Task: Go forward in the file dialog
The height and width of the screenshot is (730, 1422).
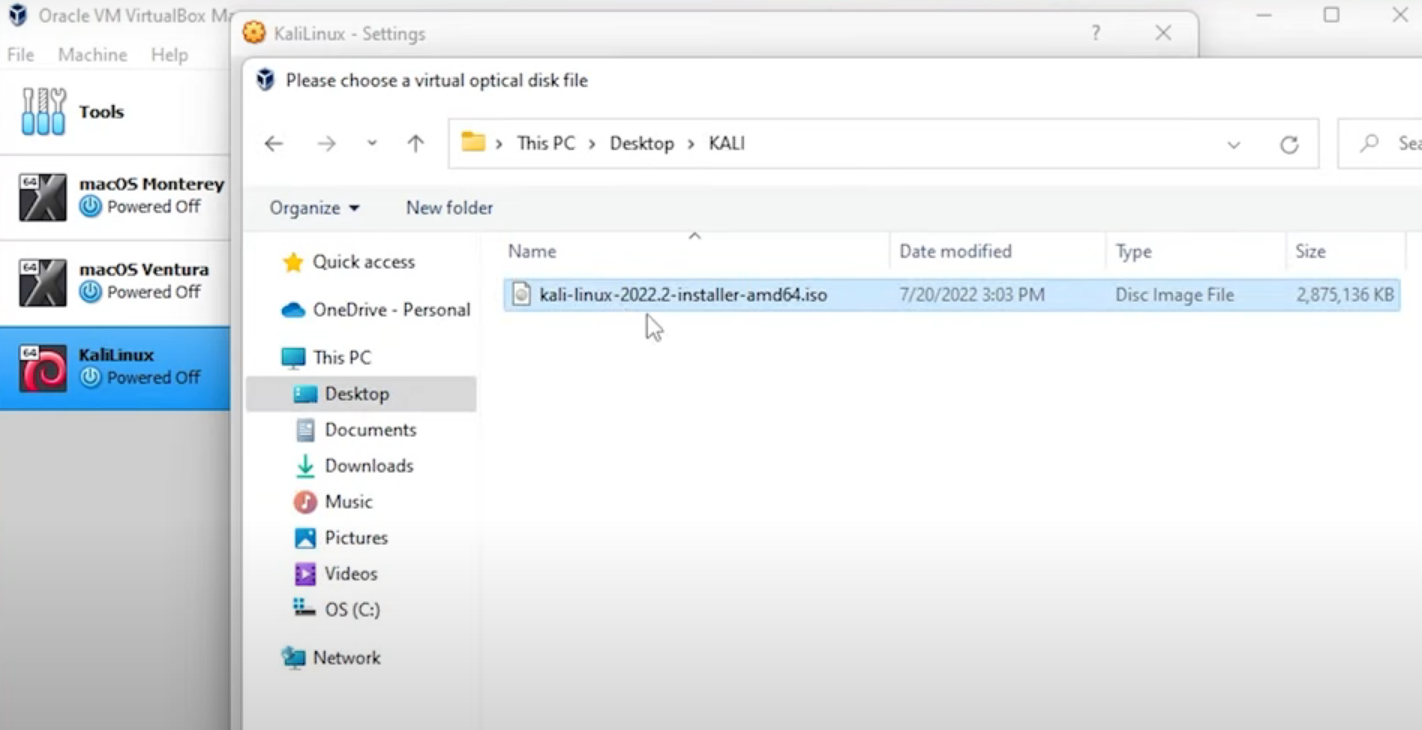Action: click(326, 144)
